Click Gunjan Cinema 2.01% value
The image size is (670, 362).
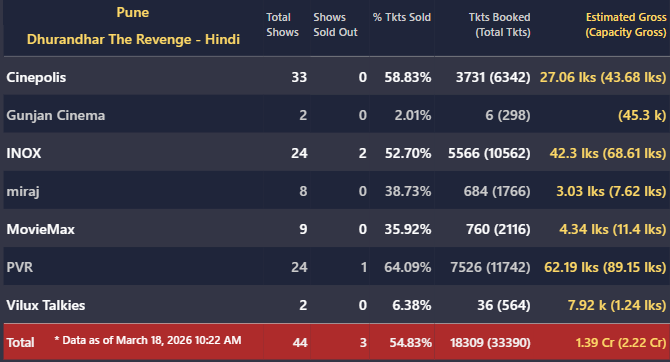pyautogui.click(x=413, y=115)
